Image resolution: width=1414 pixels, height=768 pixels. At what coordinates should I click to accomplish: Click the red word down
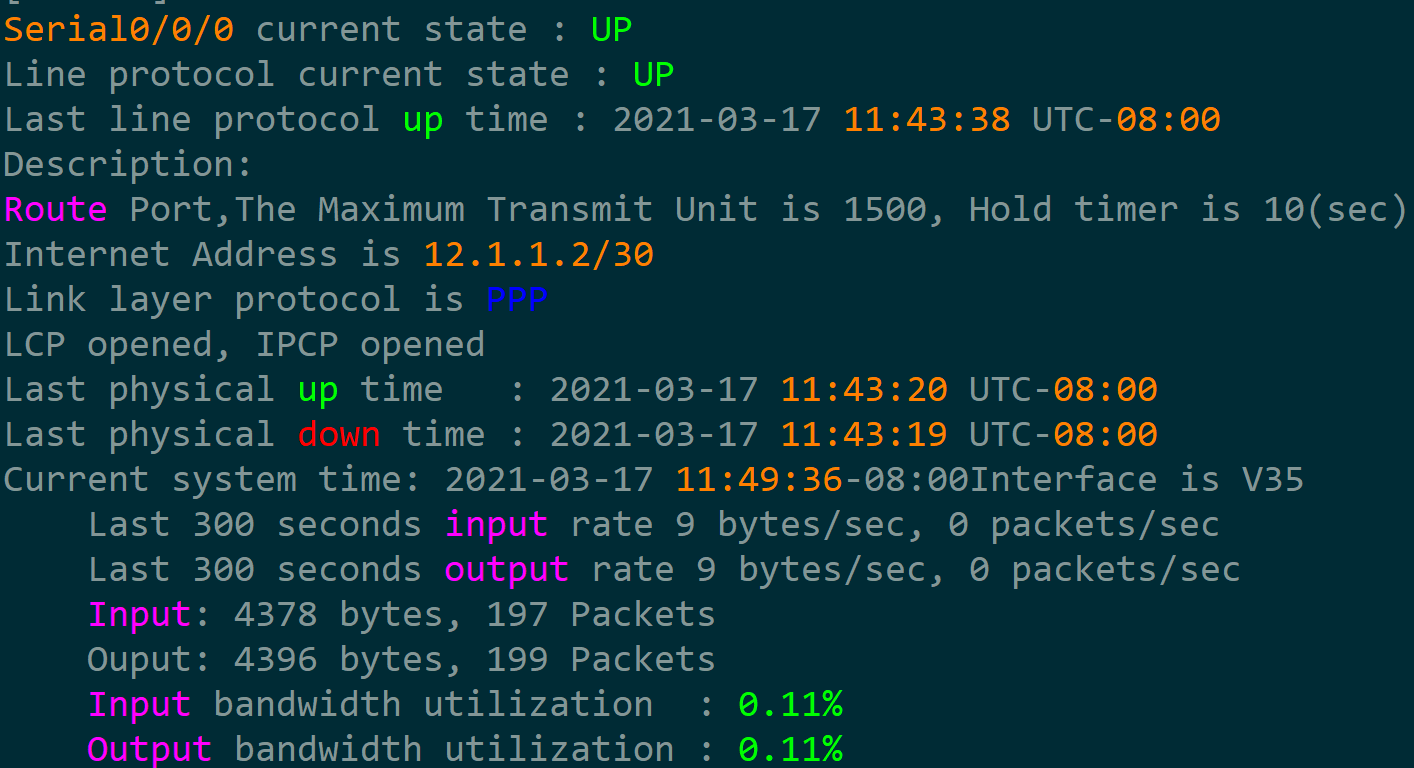click(x=339, y=434)
